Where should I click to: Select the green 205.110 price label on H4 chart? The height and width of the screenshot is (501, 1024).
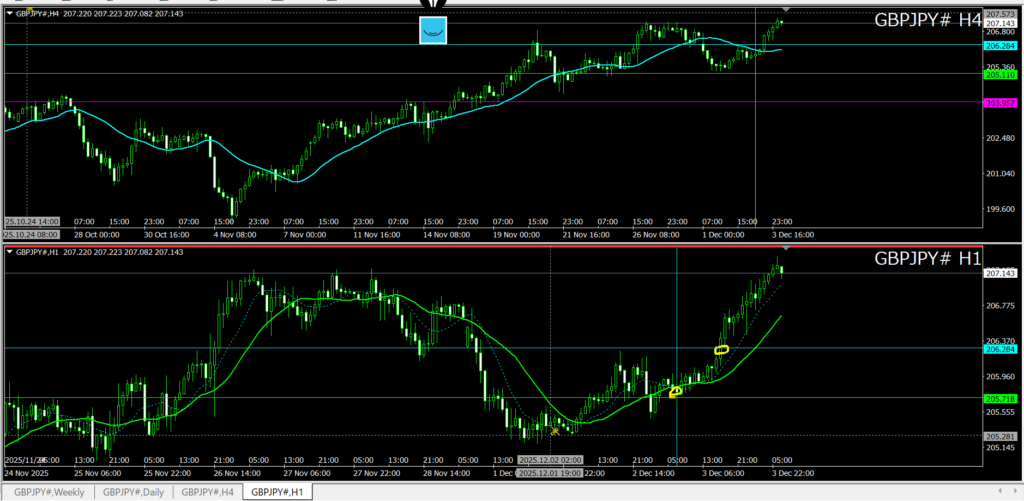[1000, 74]
